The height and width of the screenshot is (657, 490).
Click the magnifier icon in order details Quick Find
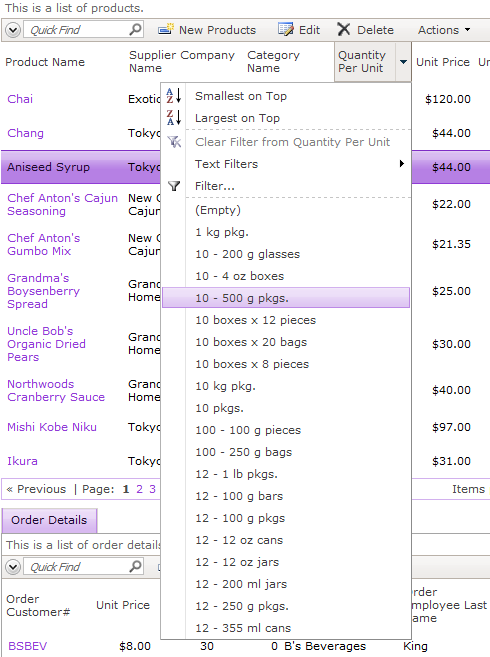(x=135, y=566)
